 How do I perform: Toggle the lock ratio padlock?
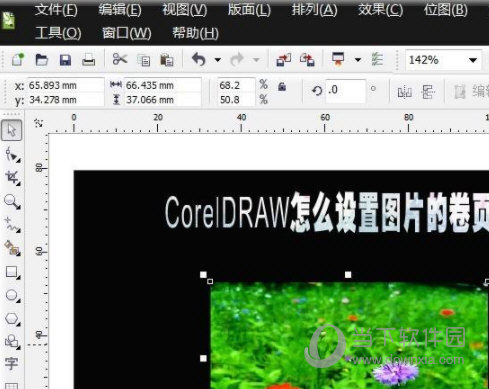[x=282, y=87]
